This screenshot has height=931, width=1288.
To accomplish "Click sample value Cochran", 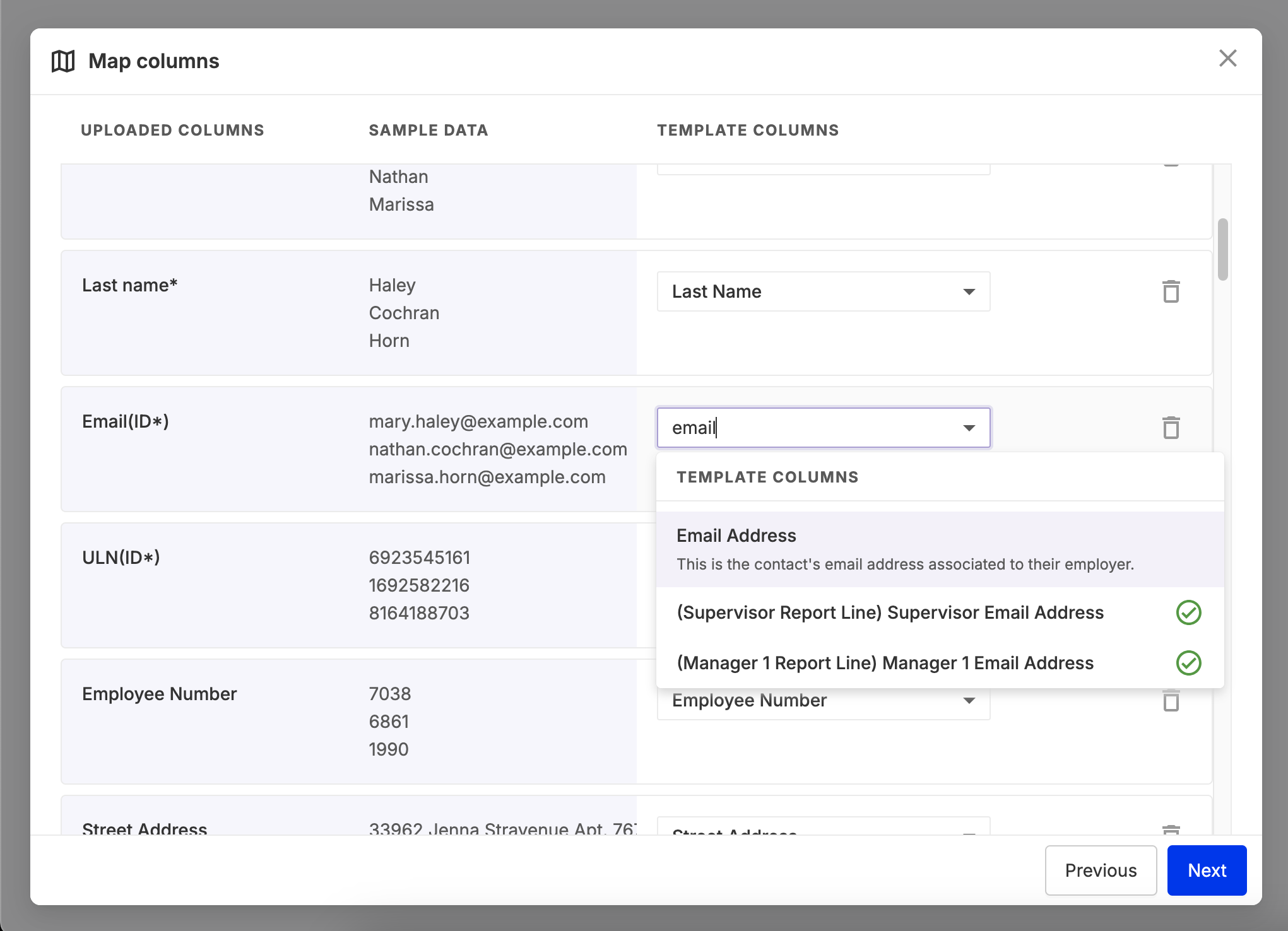I will click(x=404, y=313).
